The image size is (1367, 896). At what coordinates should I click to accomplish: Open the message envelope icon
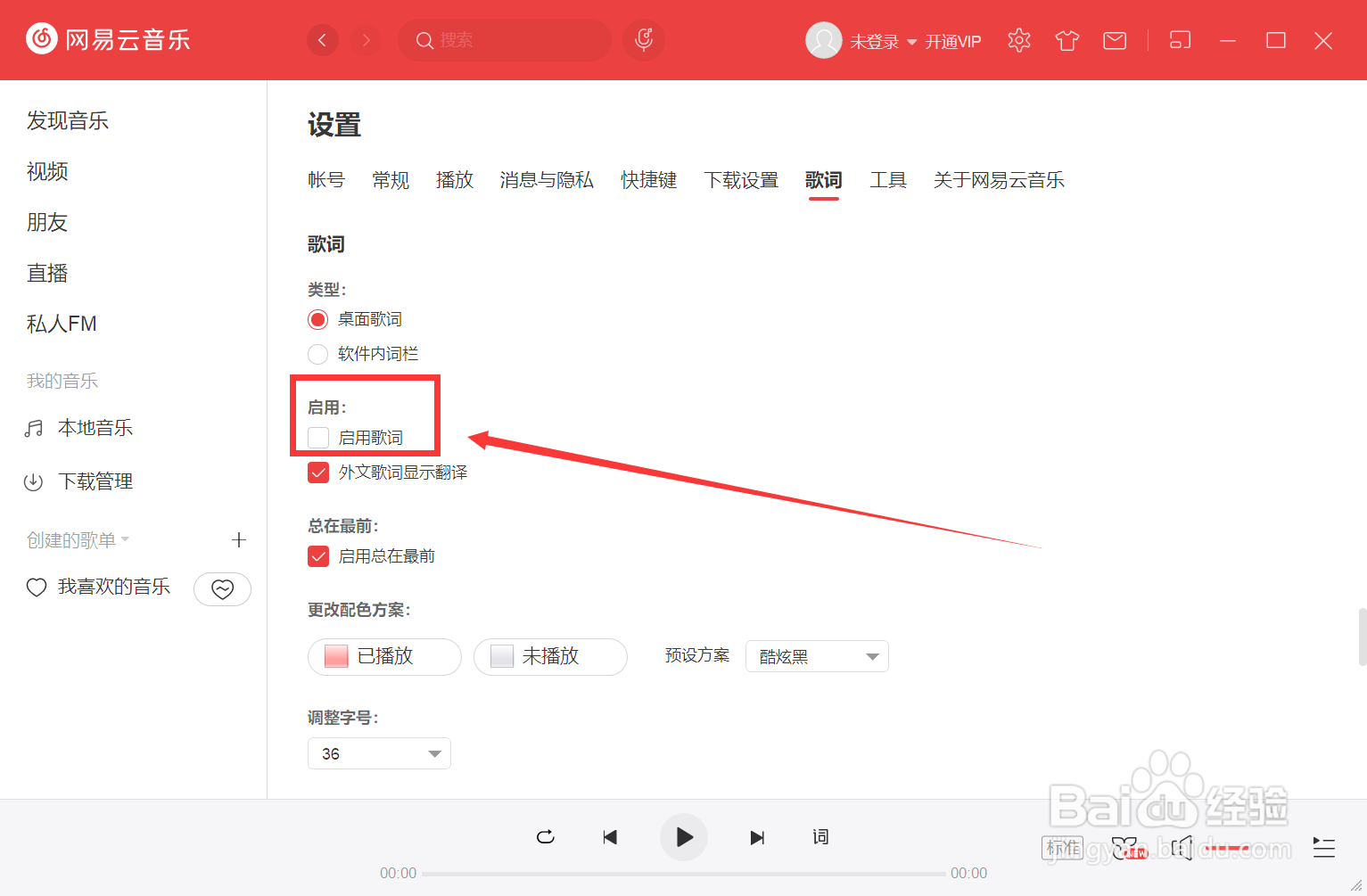pyautogui.click(x=1114, y=40)
